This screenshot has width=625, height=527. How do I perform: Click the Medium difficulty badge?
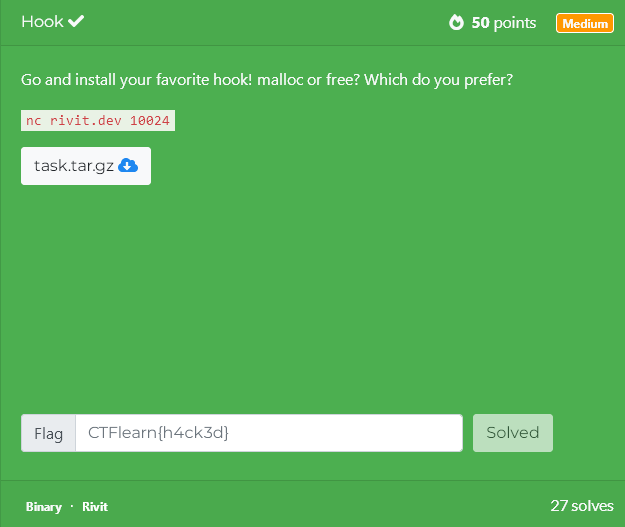coord(585,24)
